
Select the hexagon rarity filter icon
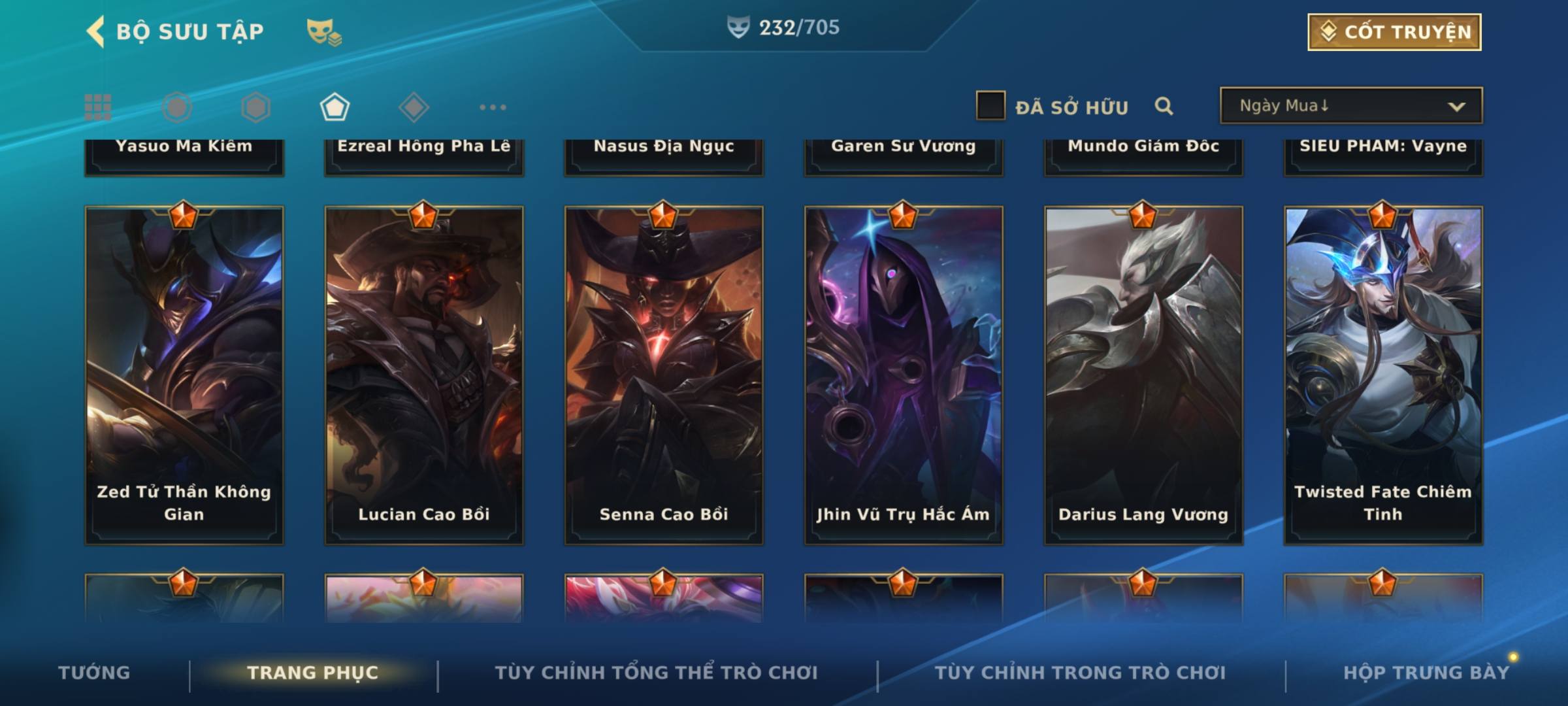point(255,107)
